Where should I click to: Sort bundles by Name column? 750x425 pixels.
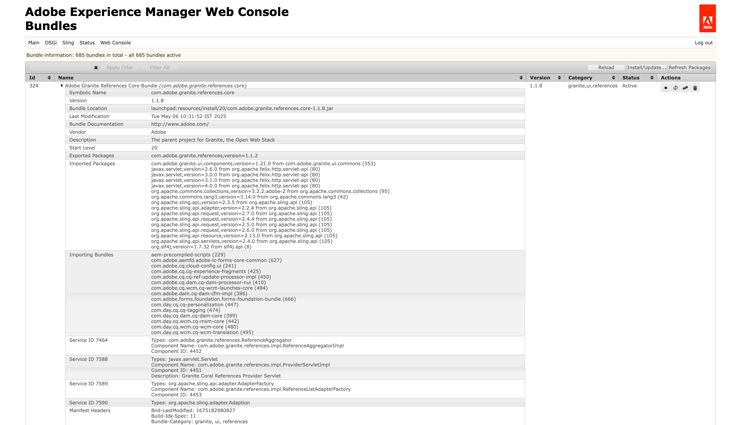[290, 77]
